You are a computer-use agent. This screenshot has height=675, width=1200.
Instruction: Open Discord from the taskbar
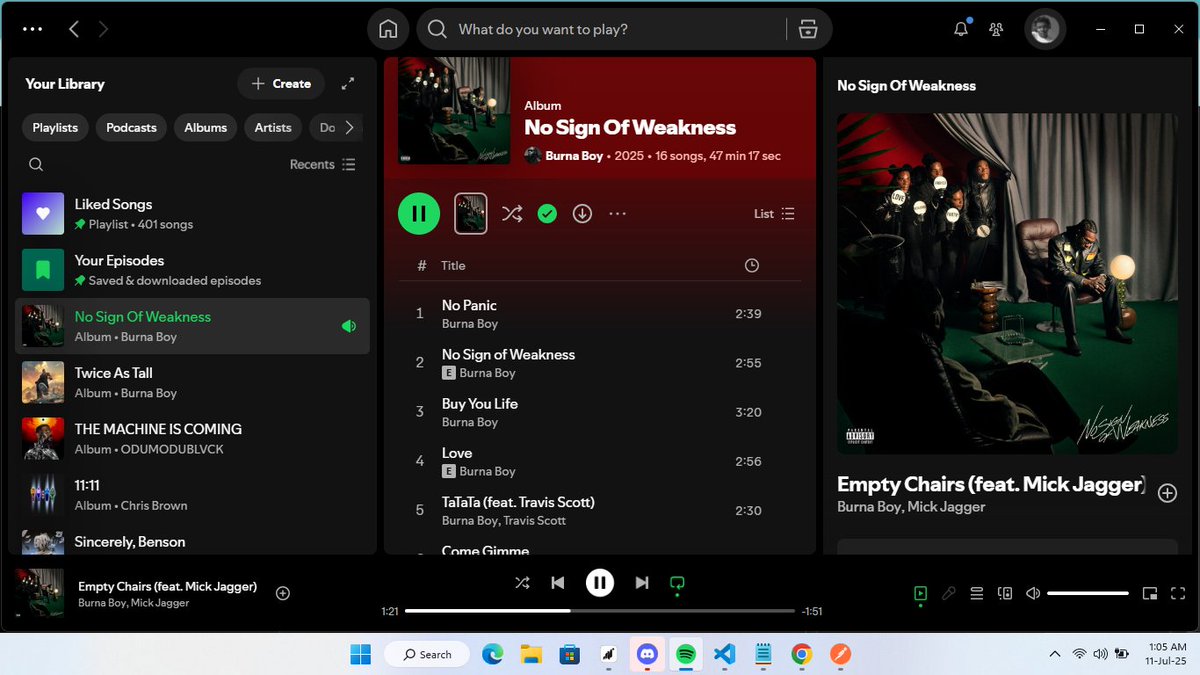point(647,654)
